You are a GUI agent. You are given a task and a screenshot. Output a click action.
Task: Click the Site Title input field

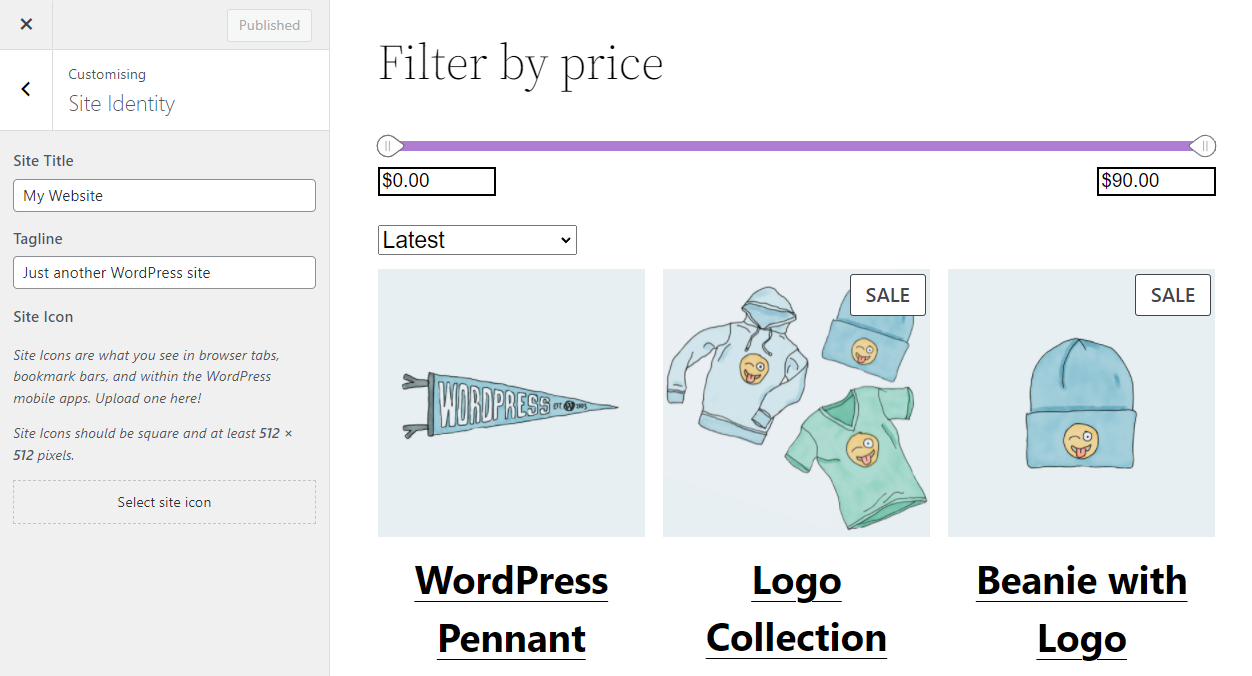(x=164, y=196)
